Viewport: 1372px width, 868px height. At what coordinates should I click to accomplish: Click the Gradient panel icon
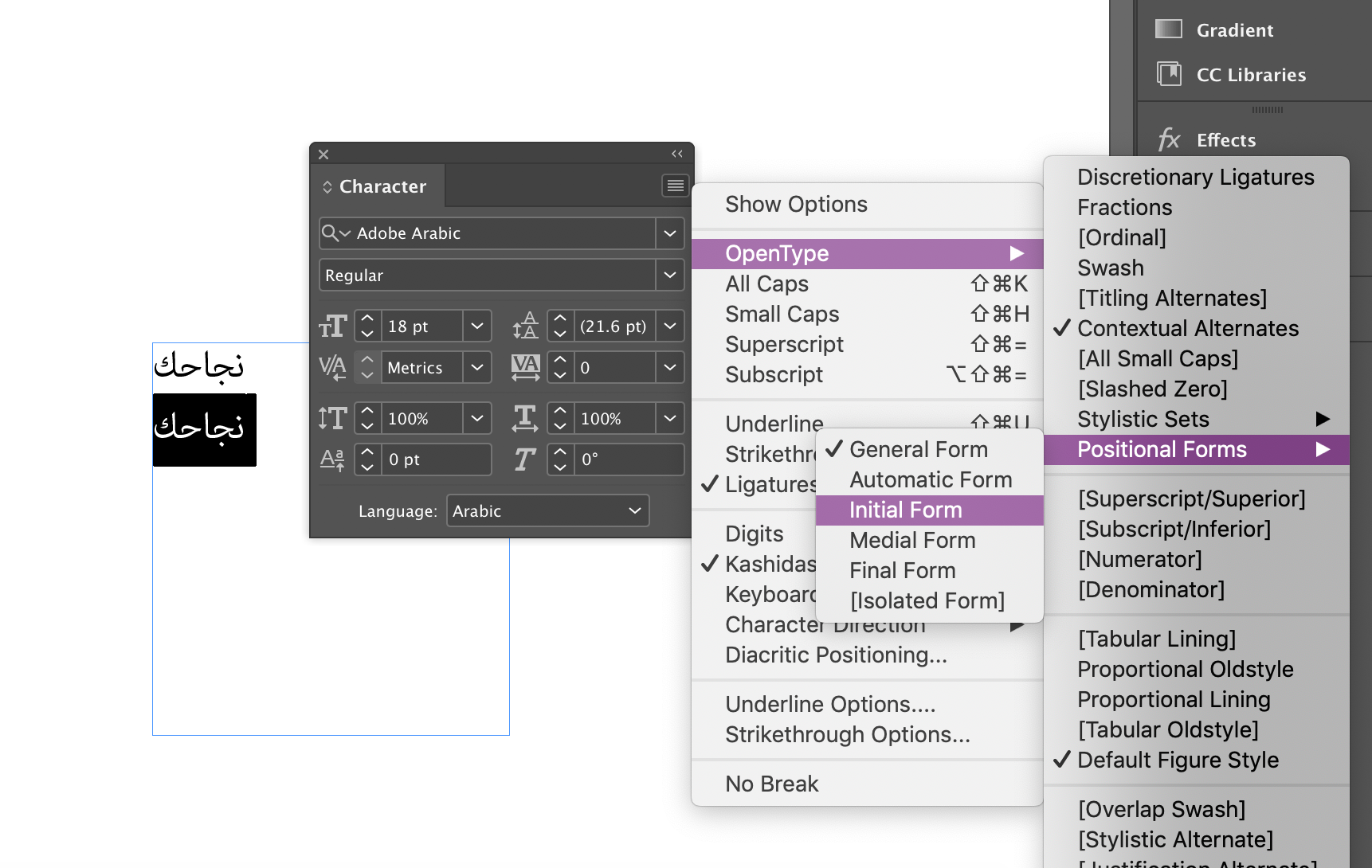[1169, 29]
